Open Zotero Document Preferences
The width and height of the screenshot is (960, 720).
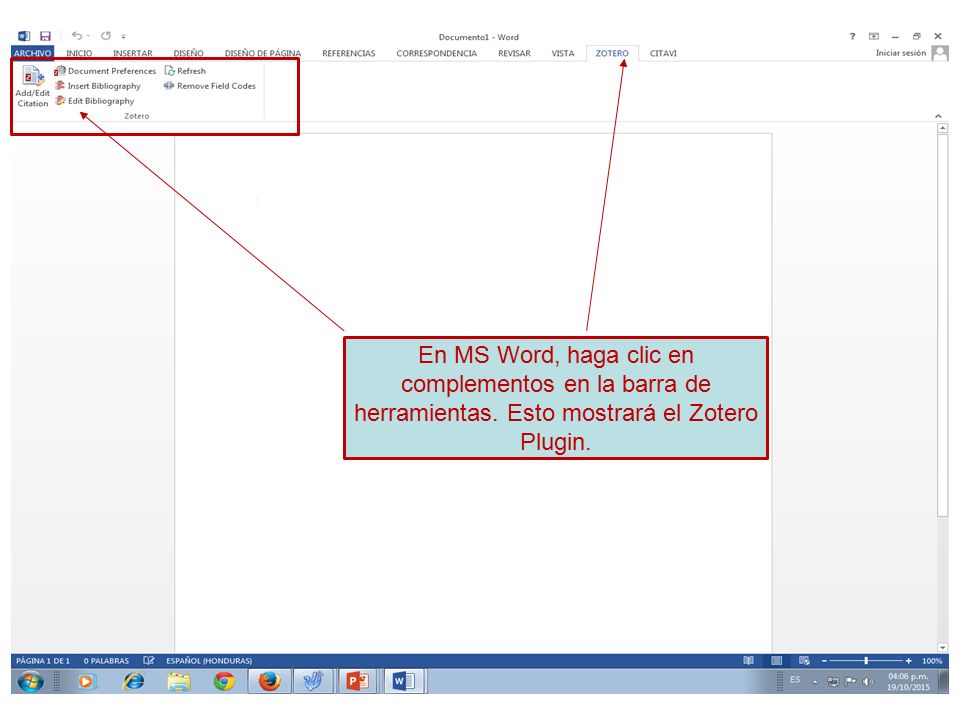click(105, 71)
